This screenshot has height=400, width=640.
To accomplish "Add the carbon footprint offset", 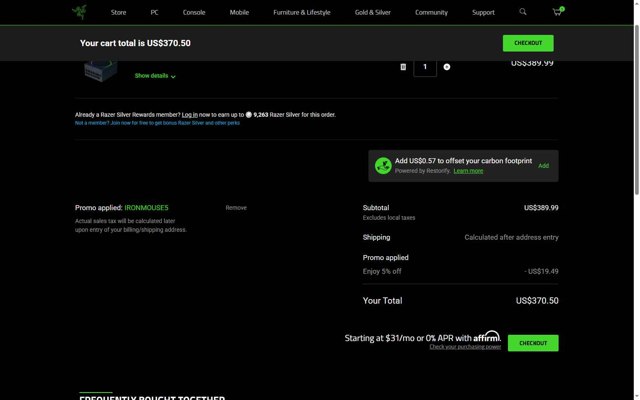I will (543, 166).
